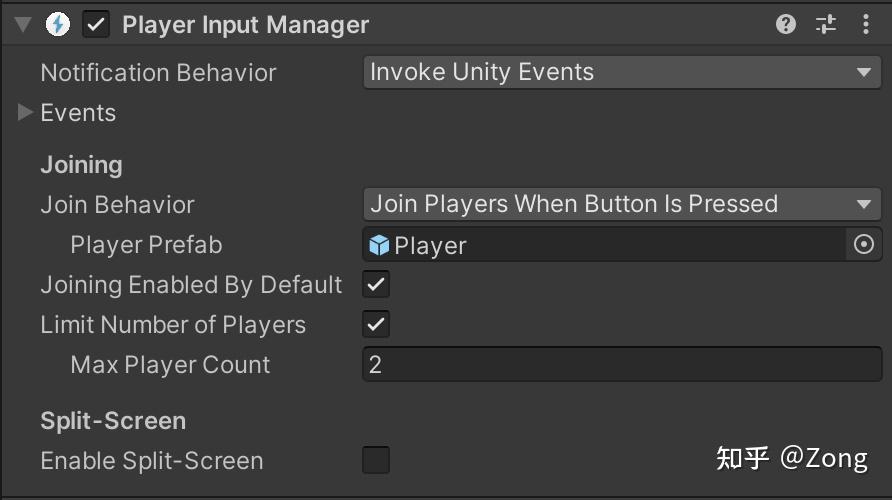Collapse the Player Input Manager component

click(23, 25)
